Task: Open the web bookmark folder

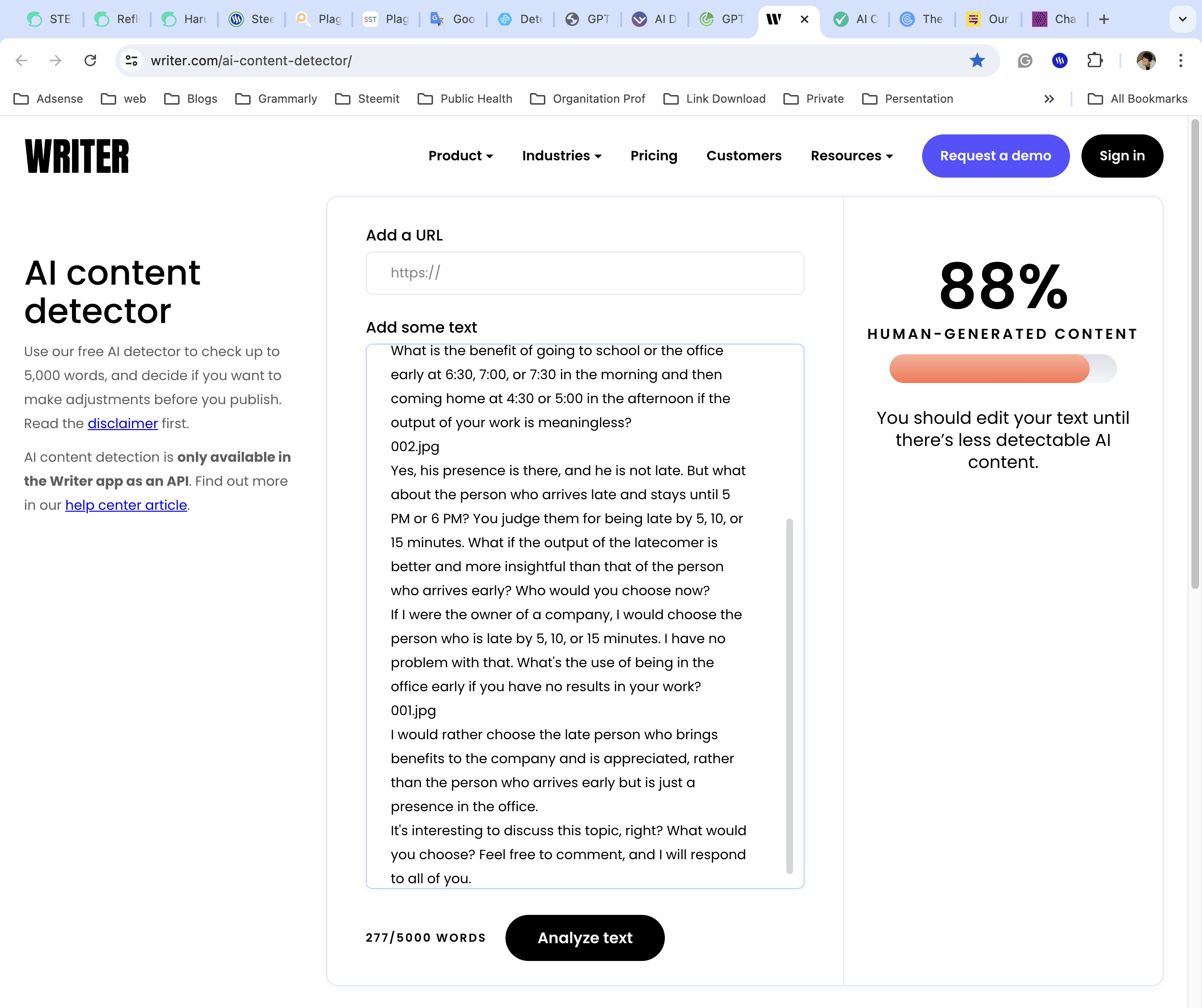Action: [124, 99]
